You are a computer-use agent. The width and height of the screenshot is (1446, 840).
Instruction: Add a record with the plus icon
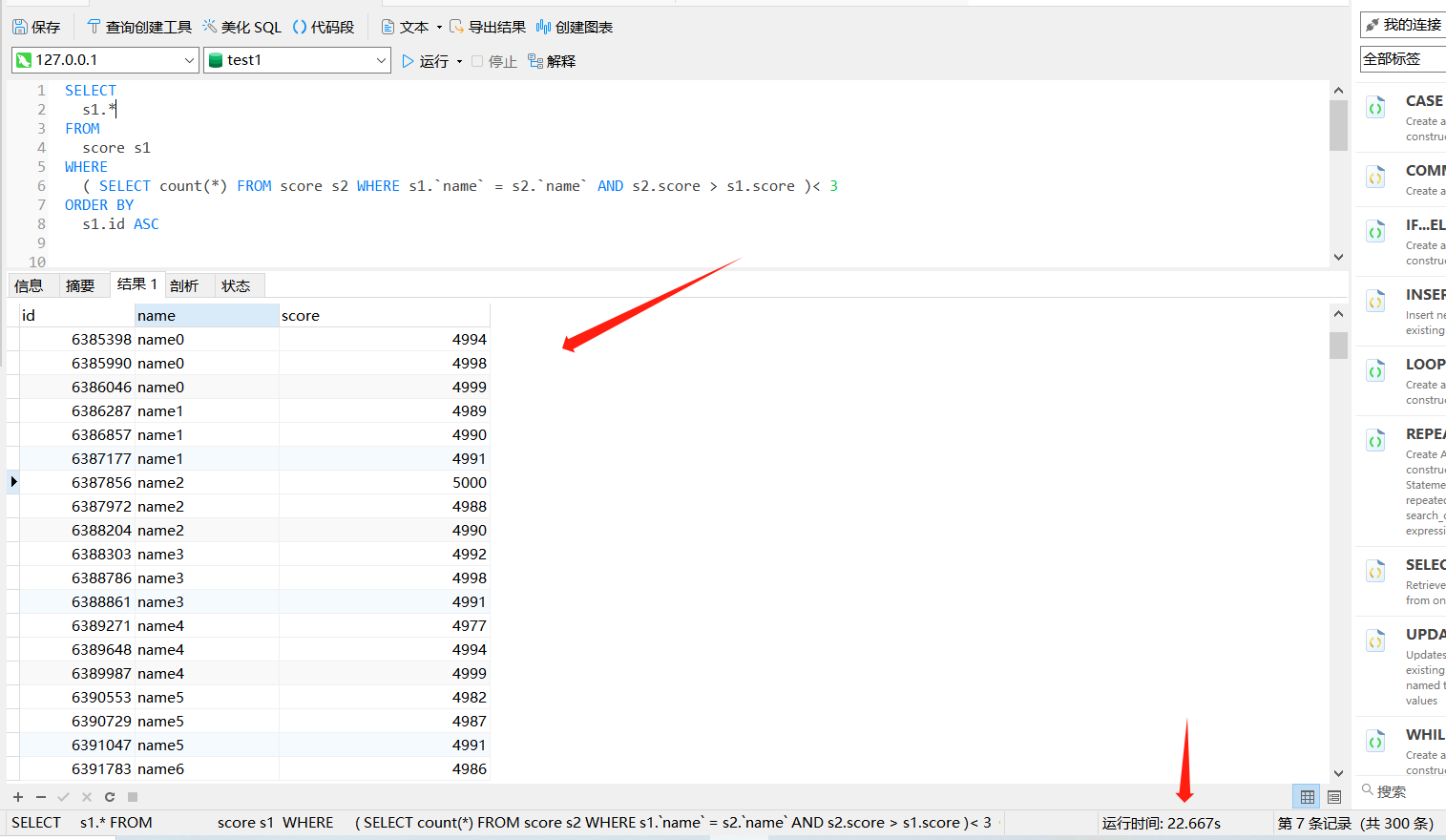18,797
